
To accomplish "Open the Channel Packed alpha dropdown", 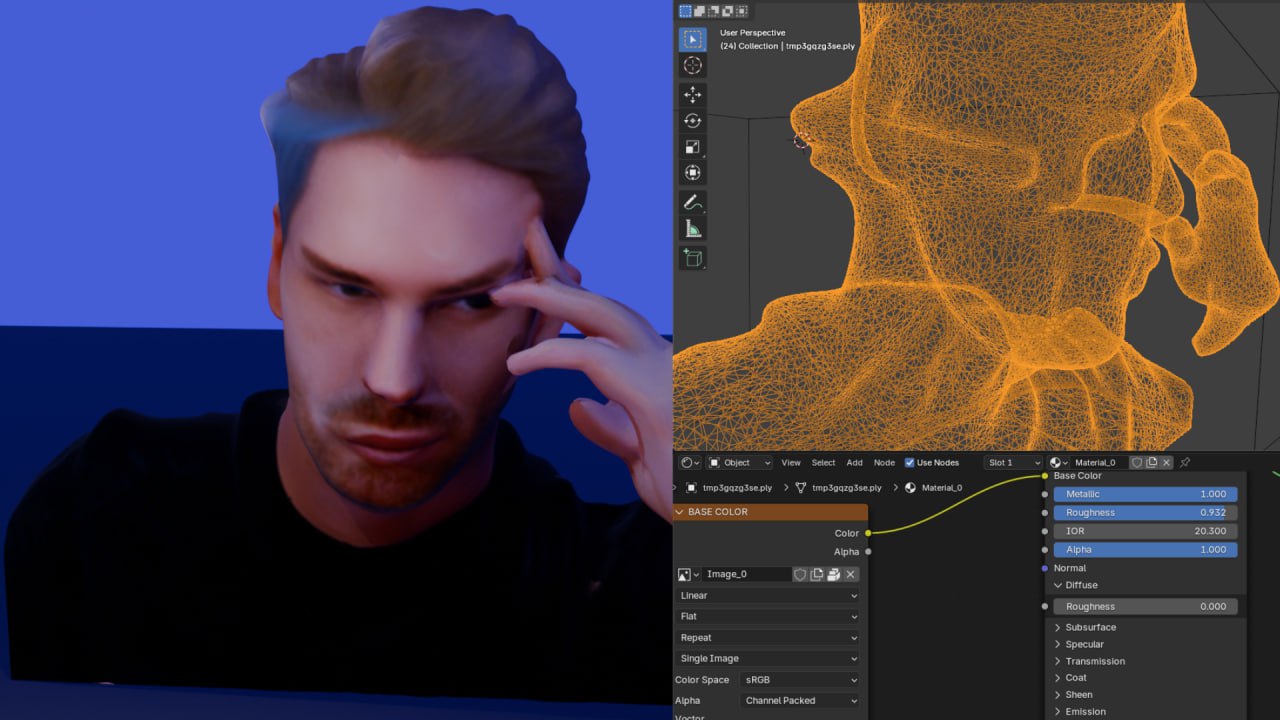I will point(800,701).
